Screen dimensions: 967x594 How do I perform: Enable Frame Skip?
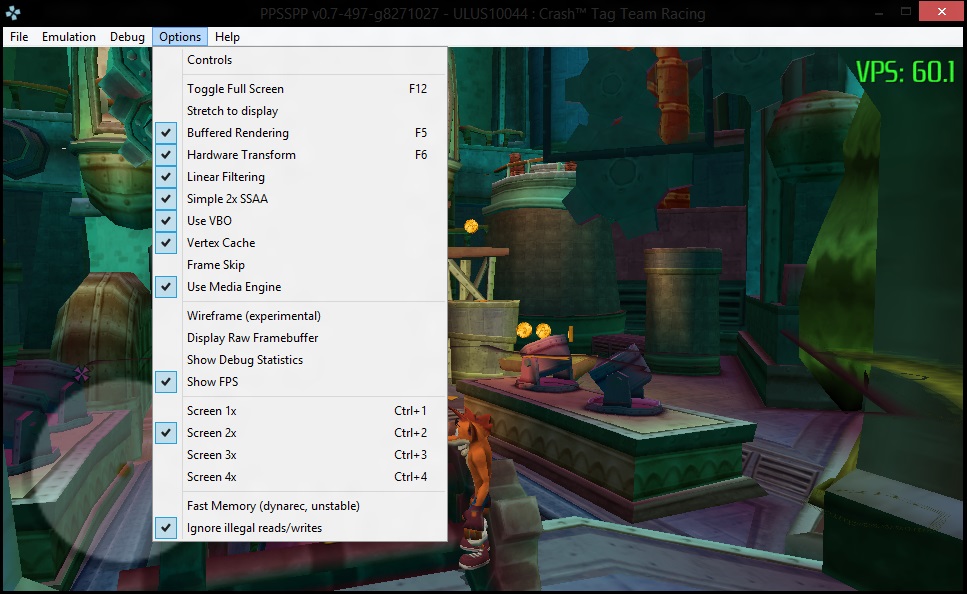[215, 265]
